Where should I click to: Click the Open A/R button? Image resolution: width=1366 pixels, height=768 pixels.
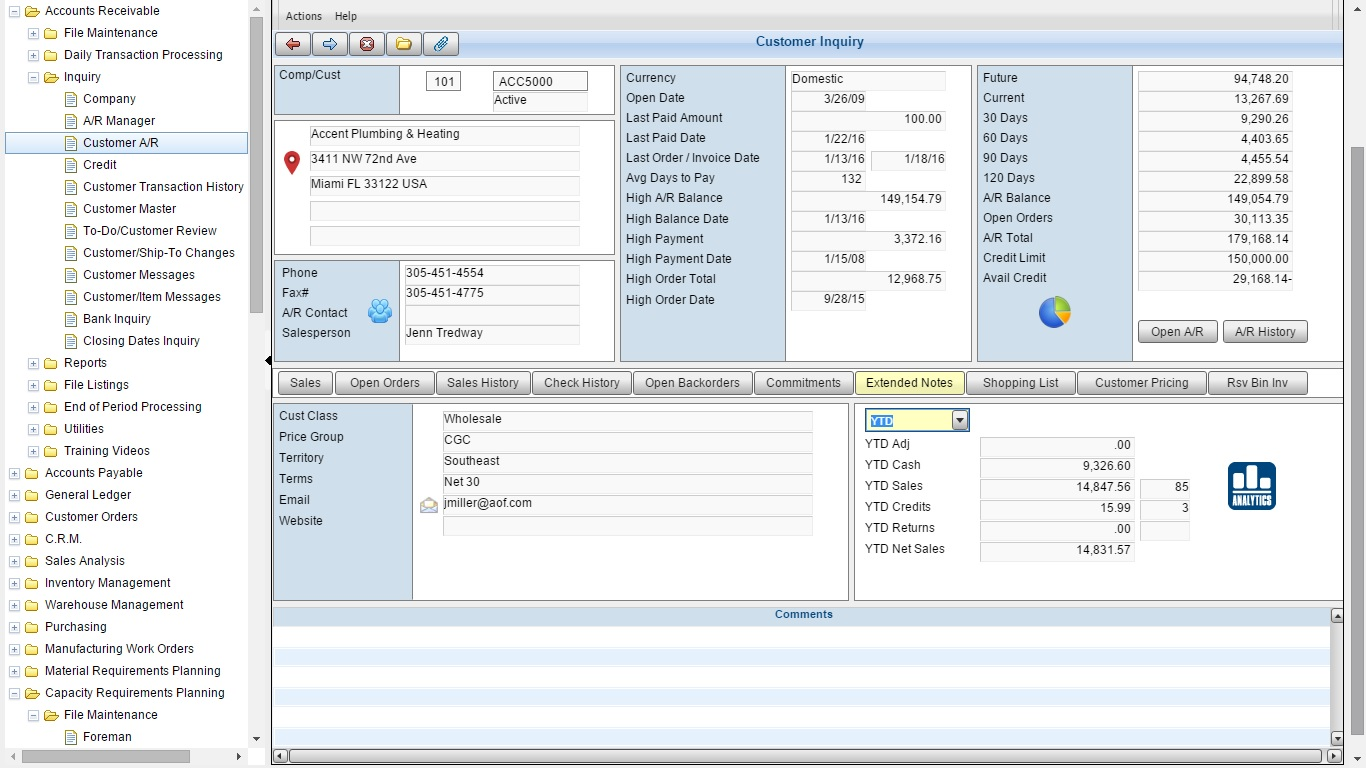(1177, 332)
